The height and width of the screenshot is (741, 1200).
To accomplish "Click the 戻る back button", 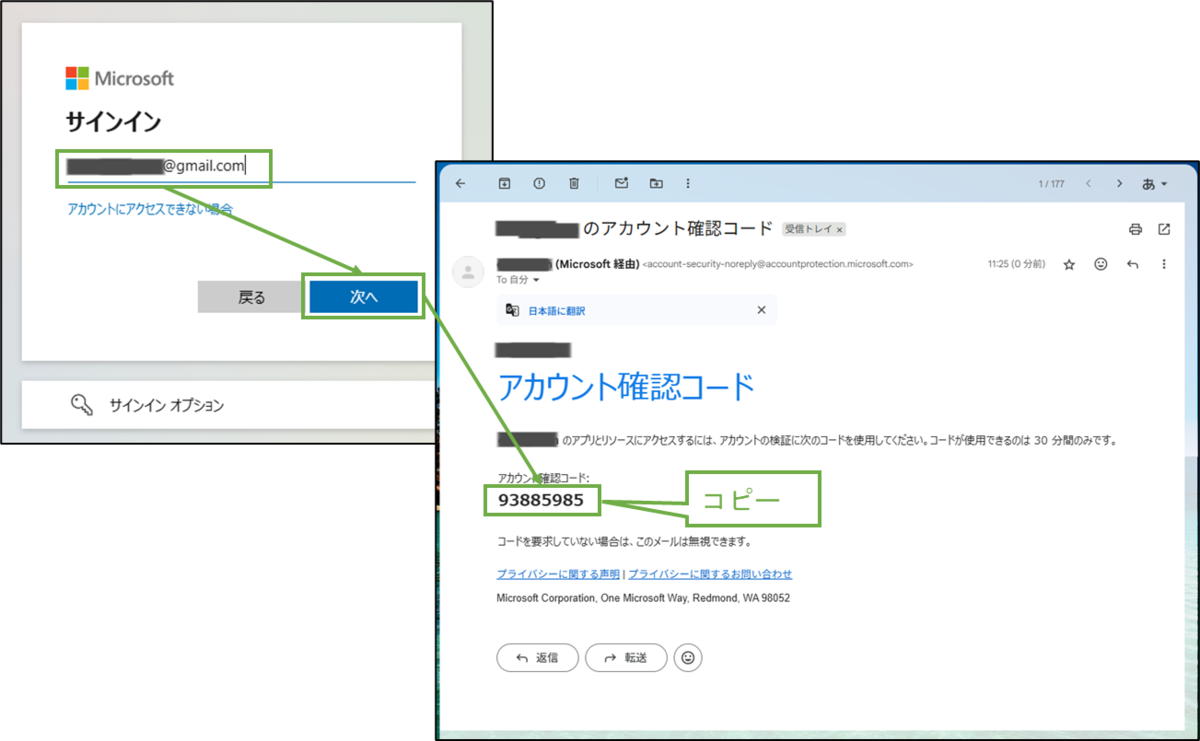I will [x=252, y=297].
